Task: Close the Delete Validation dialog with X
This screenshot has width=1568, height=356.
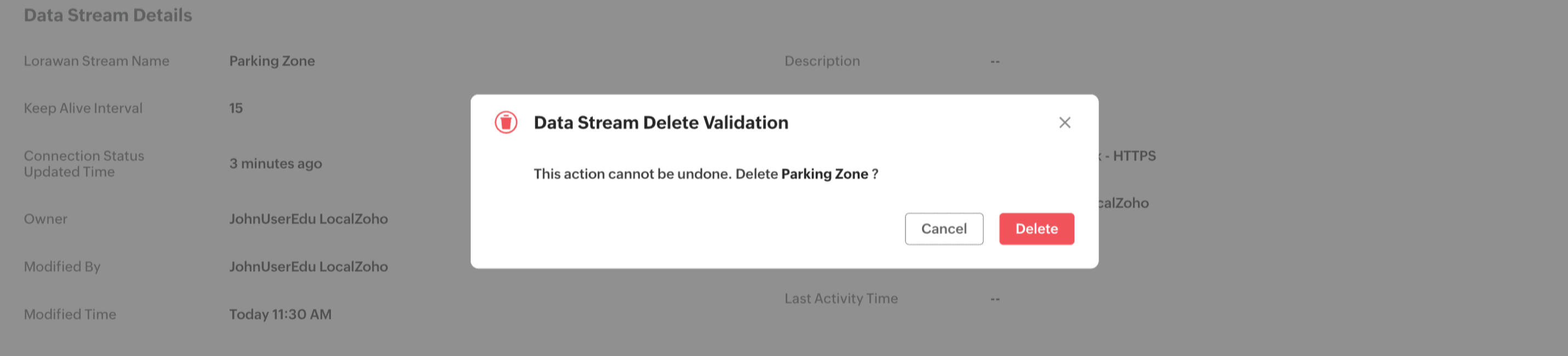Action: coord(1064,122)
